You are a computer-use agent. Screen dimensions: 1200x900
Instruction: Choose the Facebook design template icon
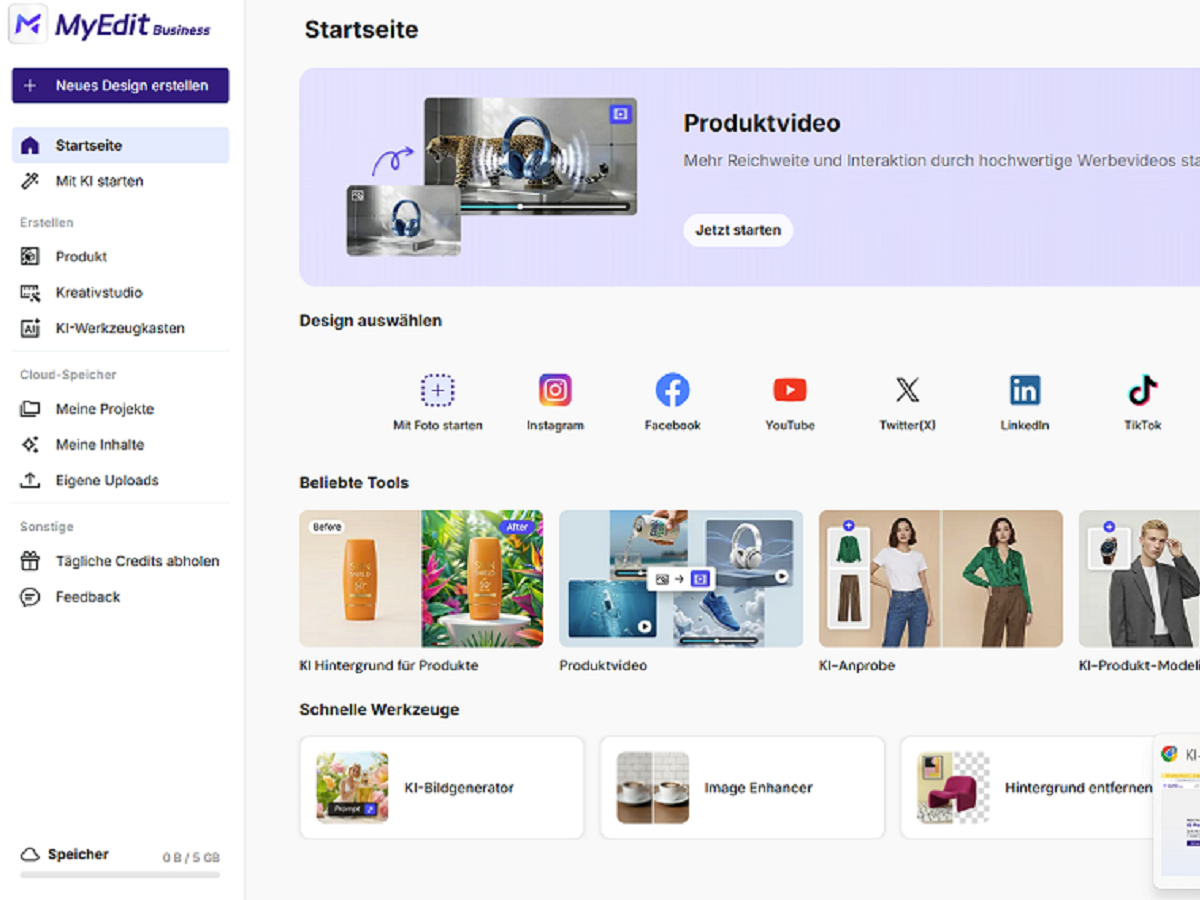click(x=672, y=390)
